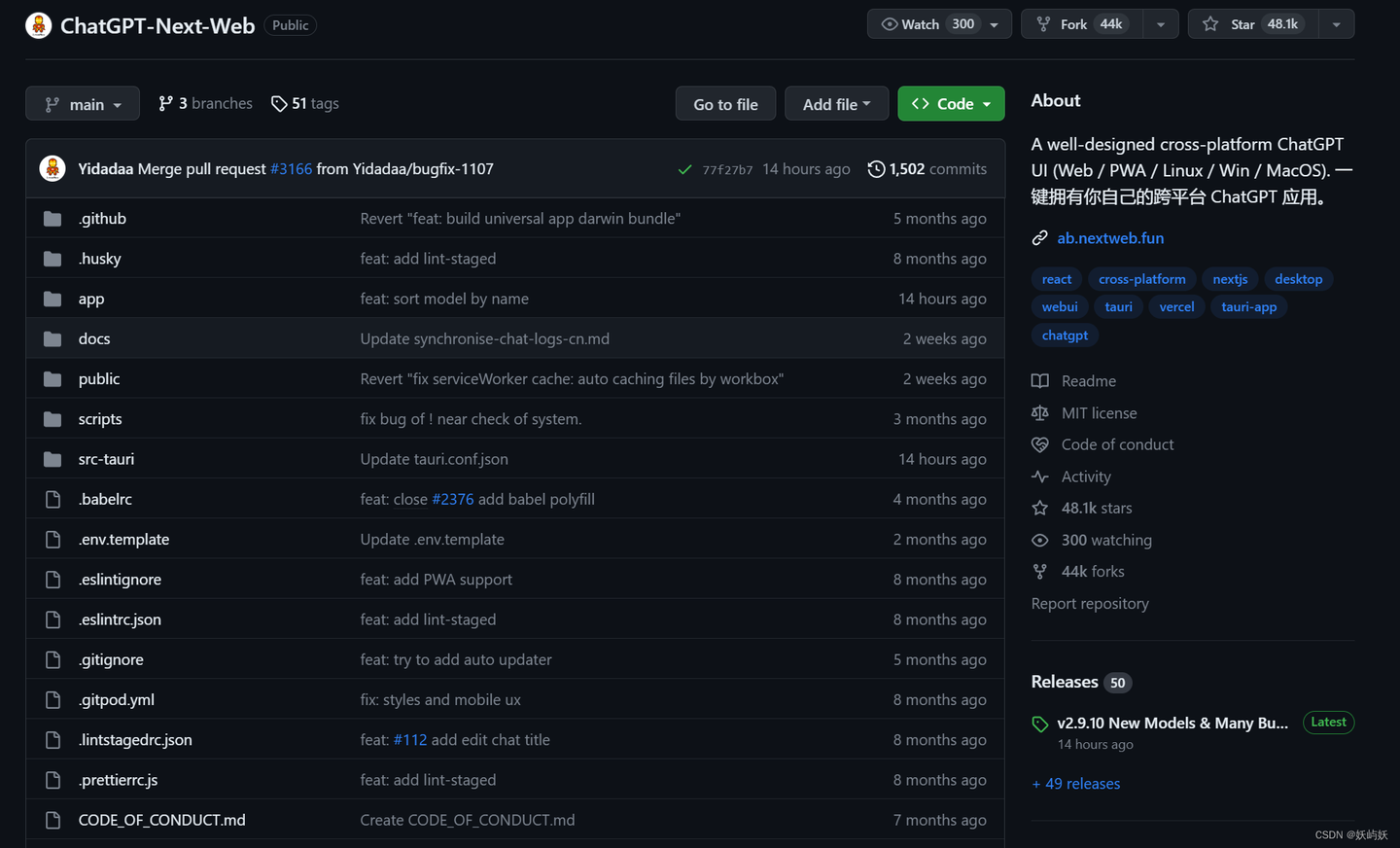
Task: Click the green commit status checkmark
Action: point(685,169)
